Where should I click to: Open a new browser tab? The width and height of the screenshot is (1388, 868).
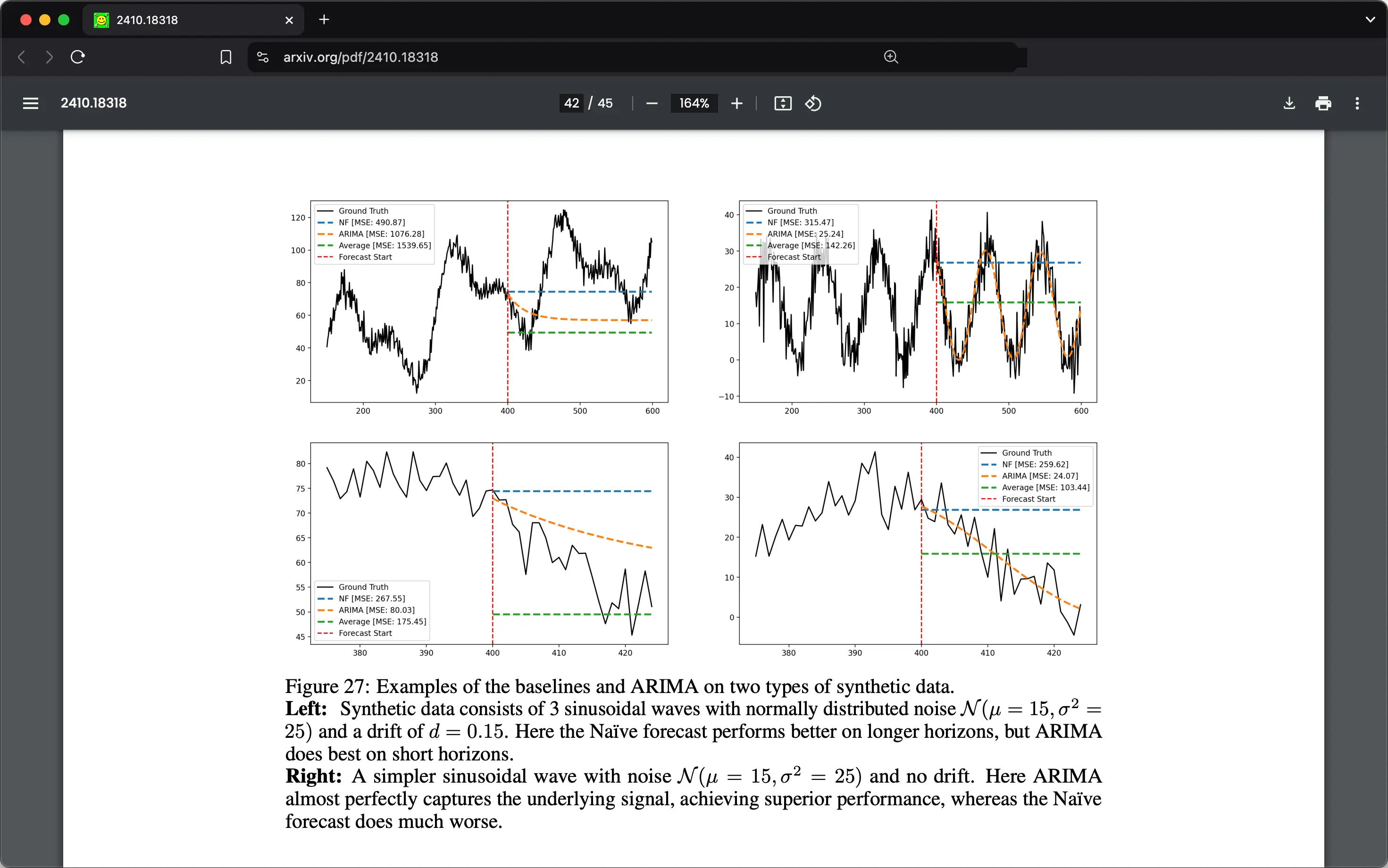click(x=324, y=19)
